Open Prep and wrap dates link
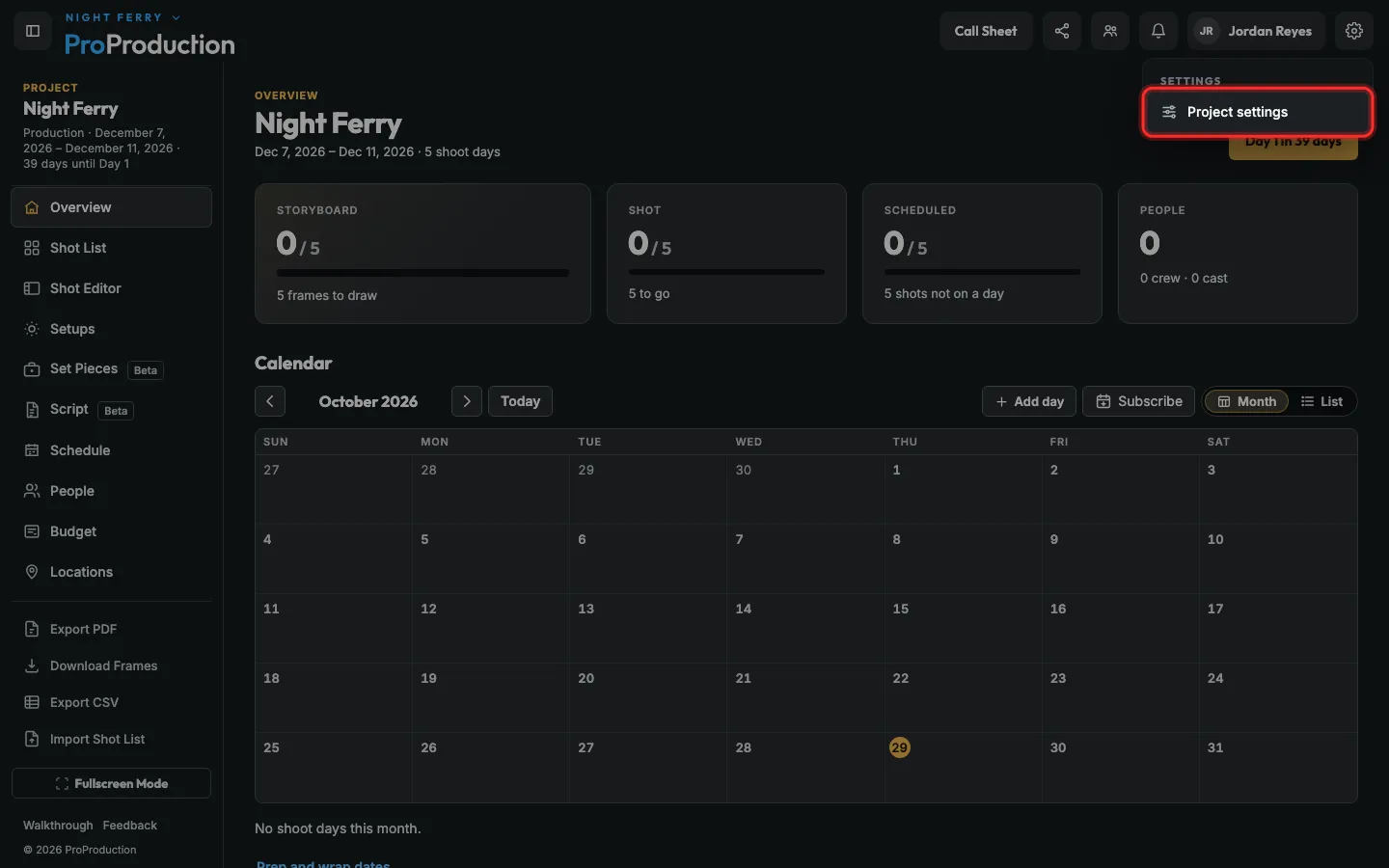This screenshot has height=868, width=1389. pos(323,864)
